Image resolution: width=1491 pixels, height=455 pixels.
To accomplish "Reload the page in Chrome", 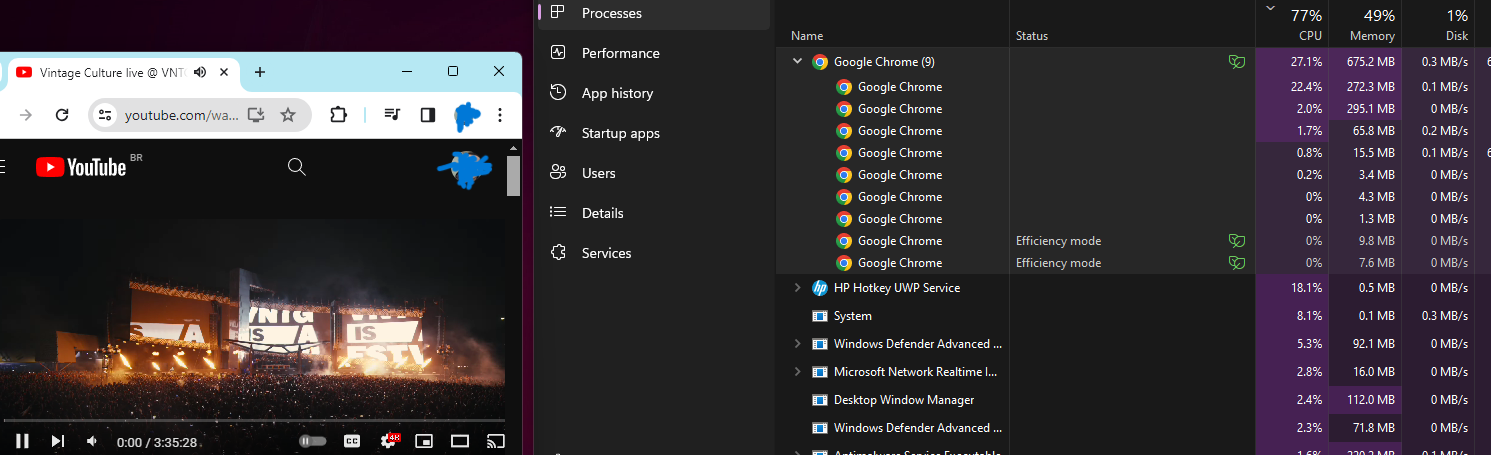I will pos(62,115).
